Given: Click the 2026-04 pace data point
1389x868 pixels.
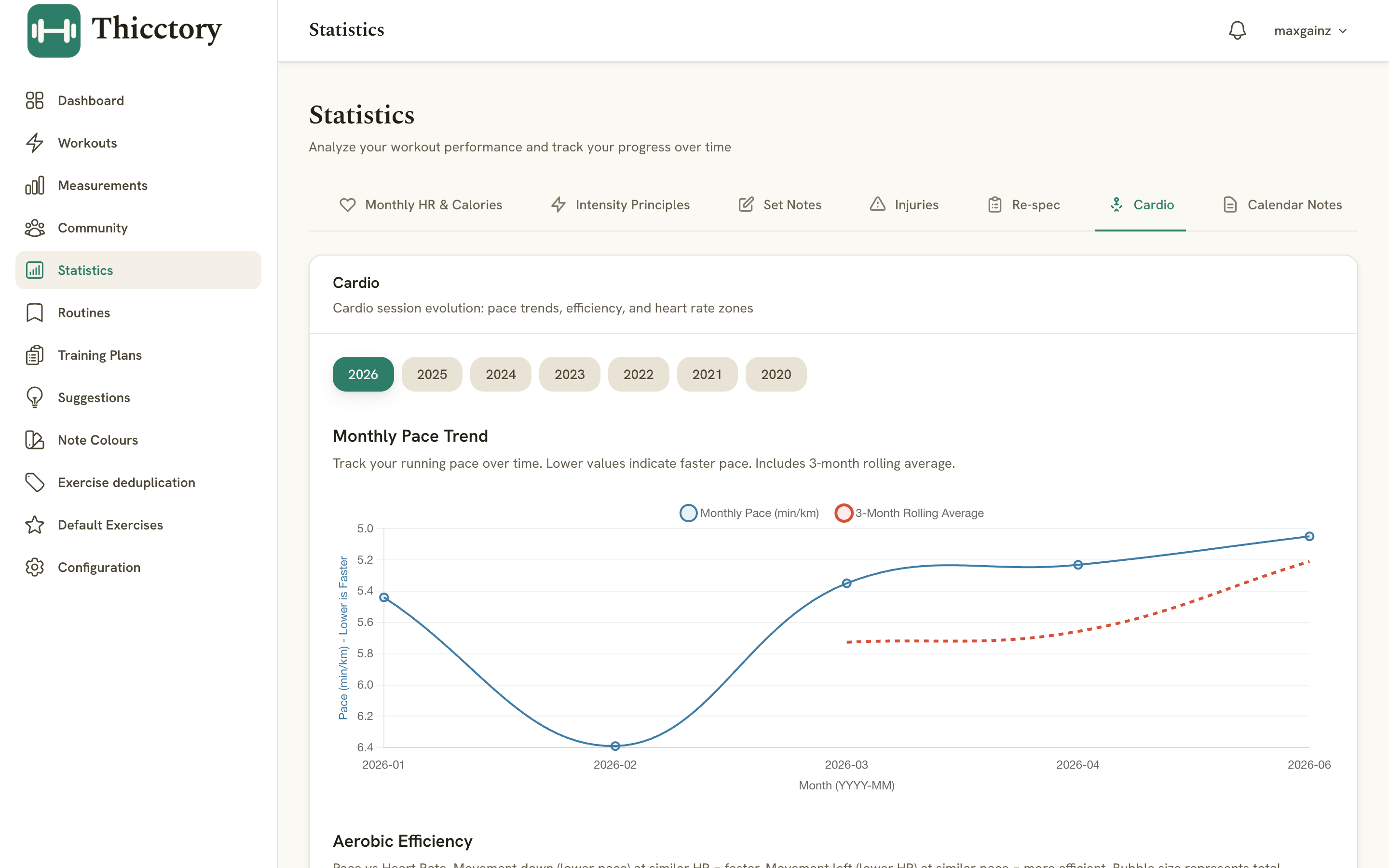Looking at the screenshot, I should coord(1078,565).
